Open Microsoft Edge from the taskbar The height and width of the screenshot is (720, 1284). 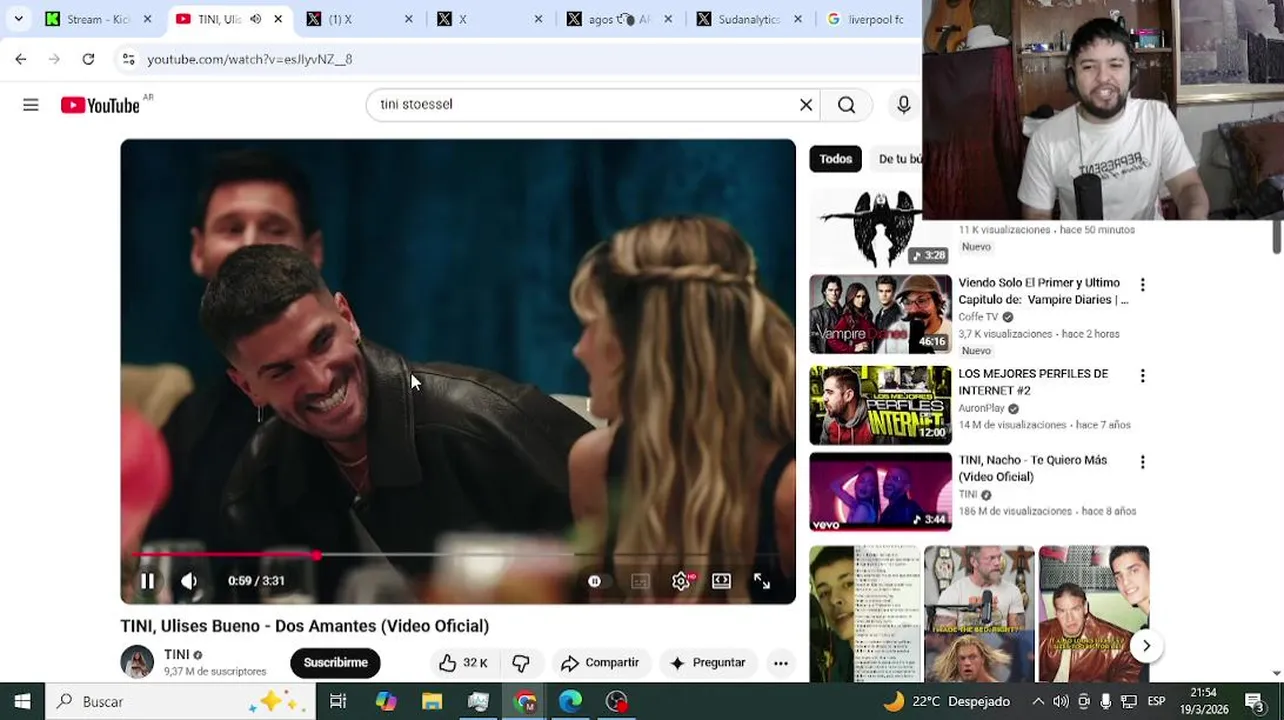tap(570, 701)
